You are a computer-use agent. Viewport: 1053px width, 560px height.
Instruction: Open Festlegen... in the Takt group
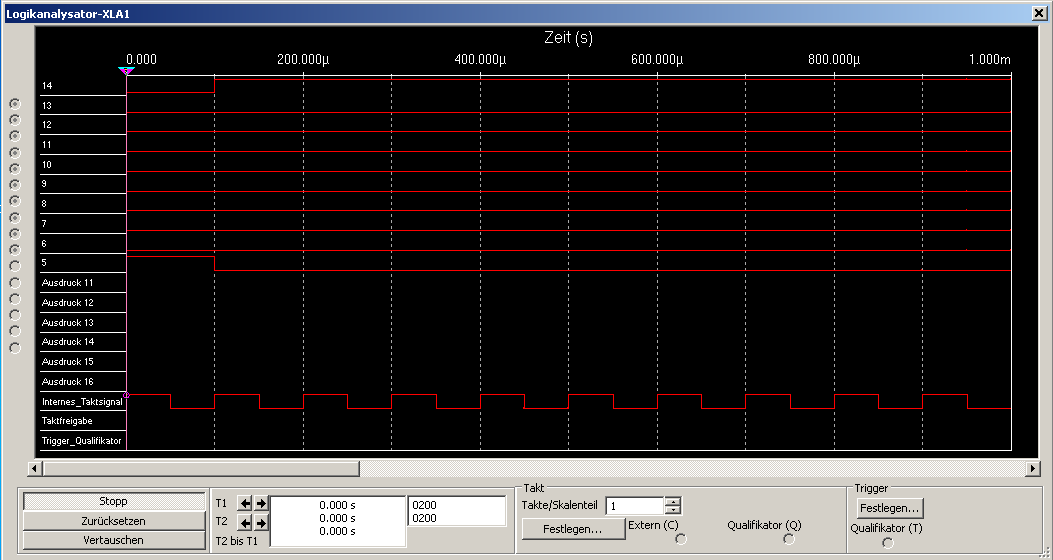(x=572, y=528)
